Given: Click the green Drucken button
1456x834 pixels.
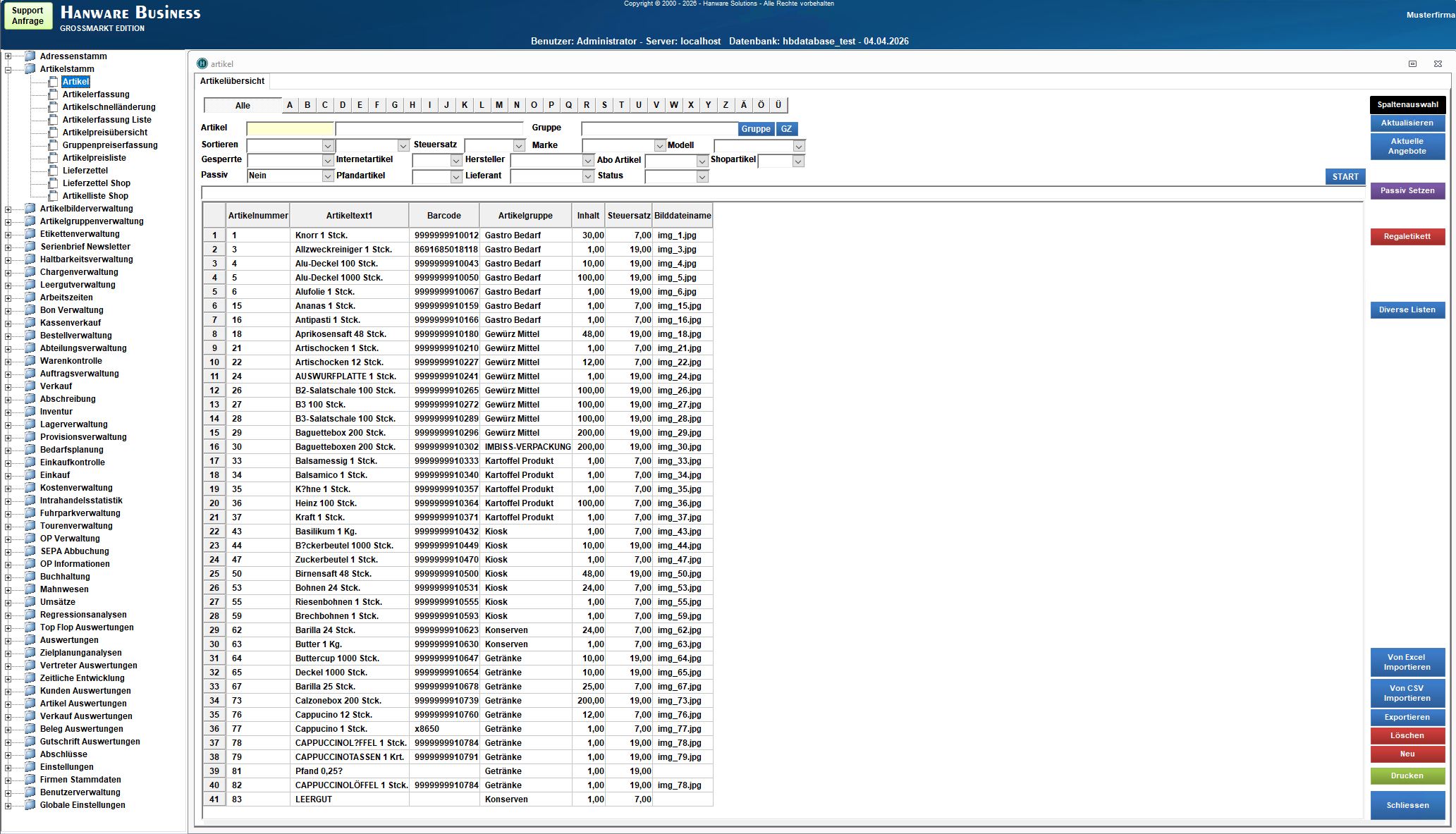Looking at the screenshot, I should click(1407, 776).
